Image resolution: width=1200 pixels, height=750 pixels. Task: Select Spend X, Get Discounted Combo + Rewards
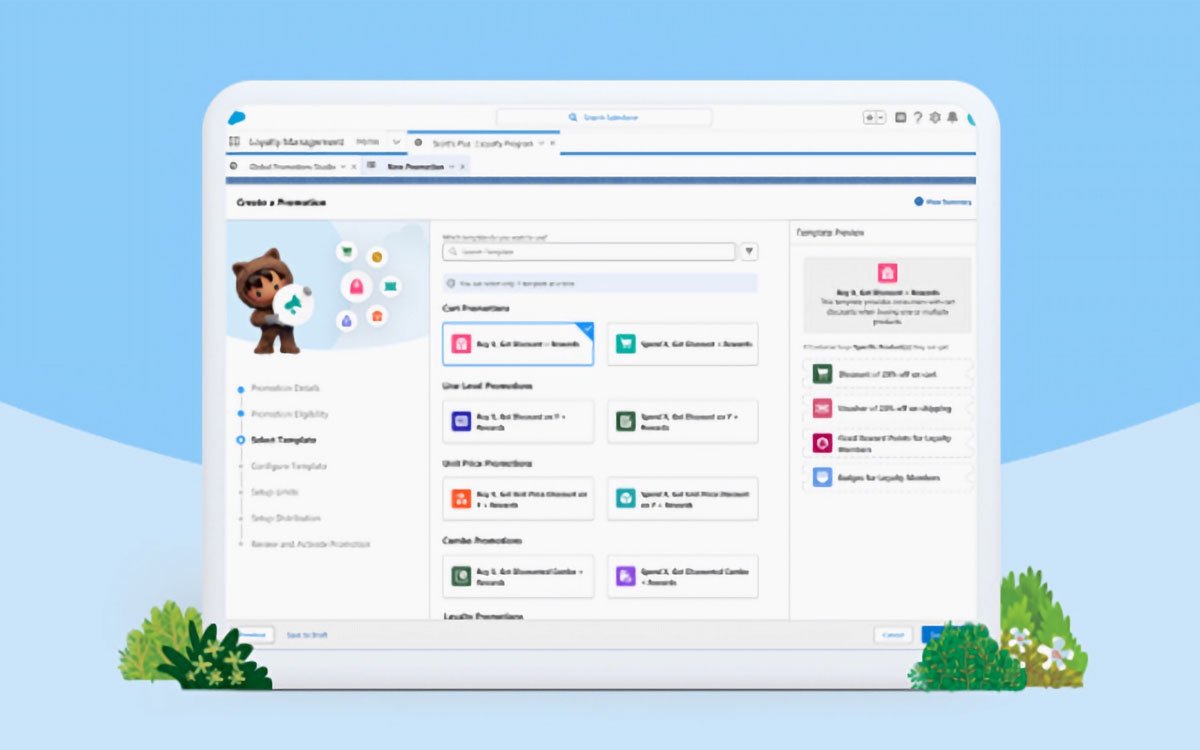(683, 576)
